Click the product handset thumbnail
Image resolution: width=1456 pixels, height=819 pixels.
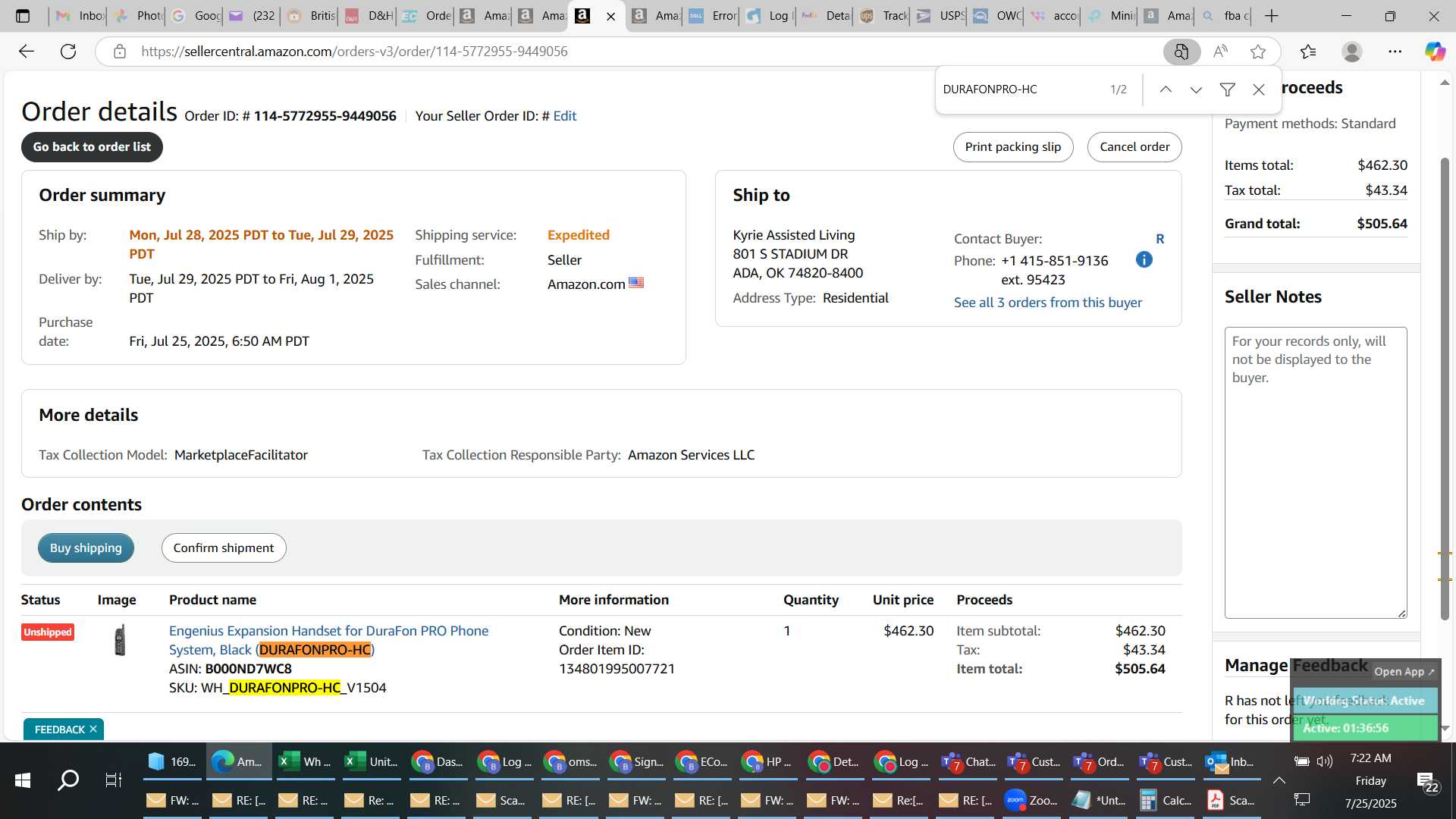pyautogui.click(x=120, y=640)
